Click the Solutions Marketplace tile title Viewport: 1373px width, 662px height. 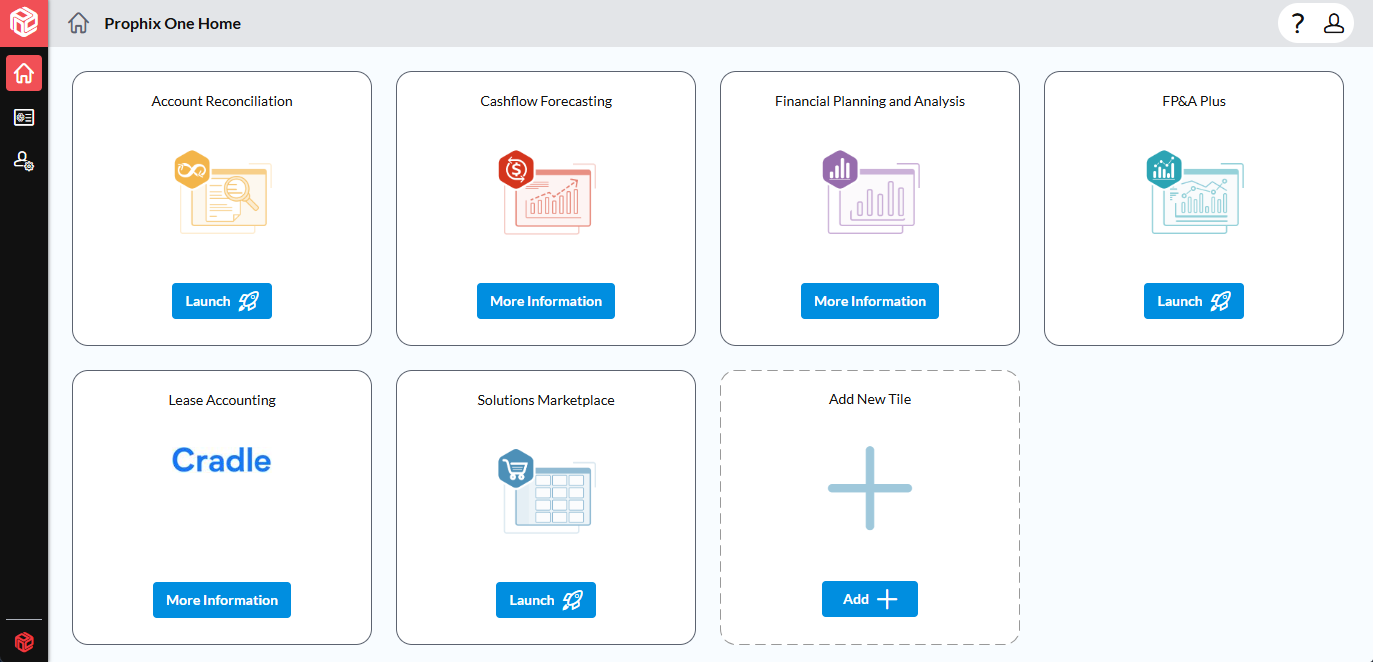click(x=546, y=400)
